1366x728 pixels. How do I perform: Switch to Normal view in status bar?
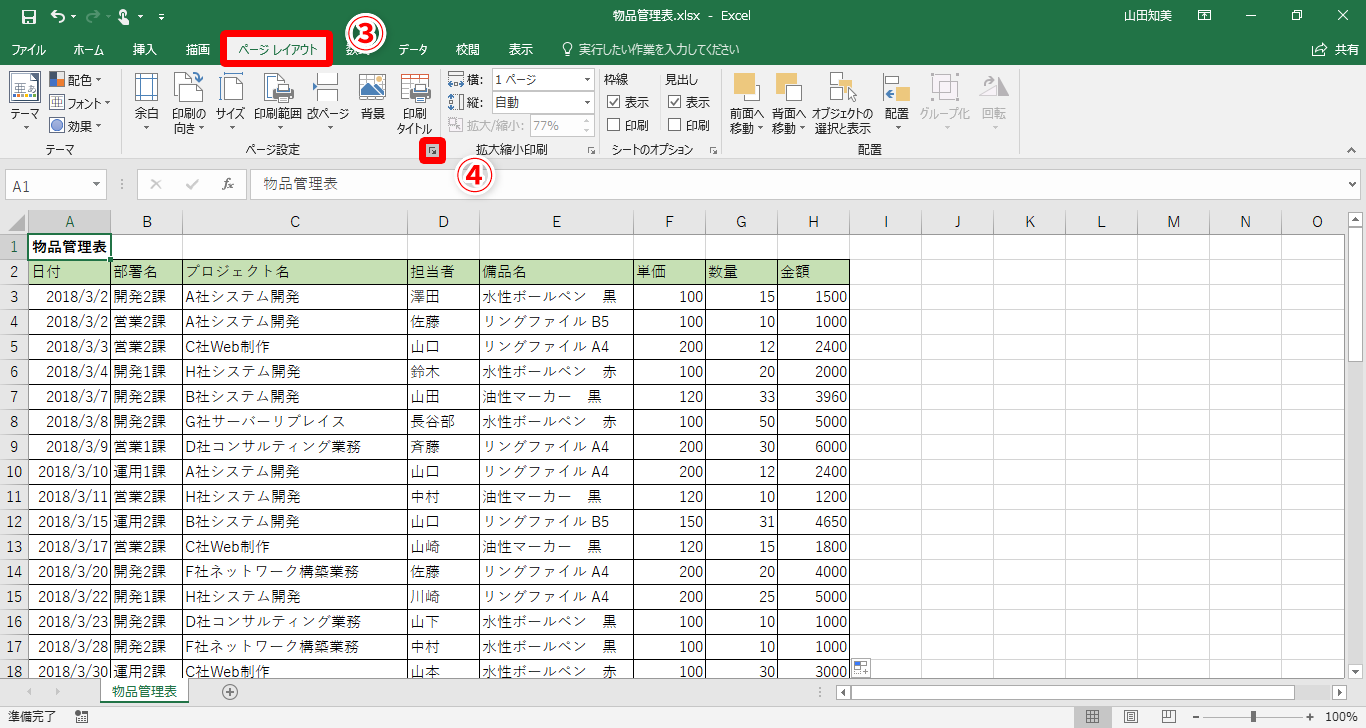pyautogui.click(x=1093, y=717)
